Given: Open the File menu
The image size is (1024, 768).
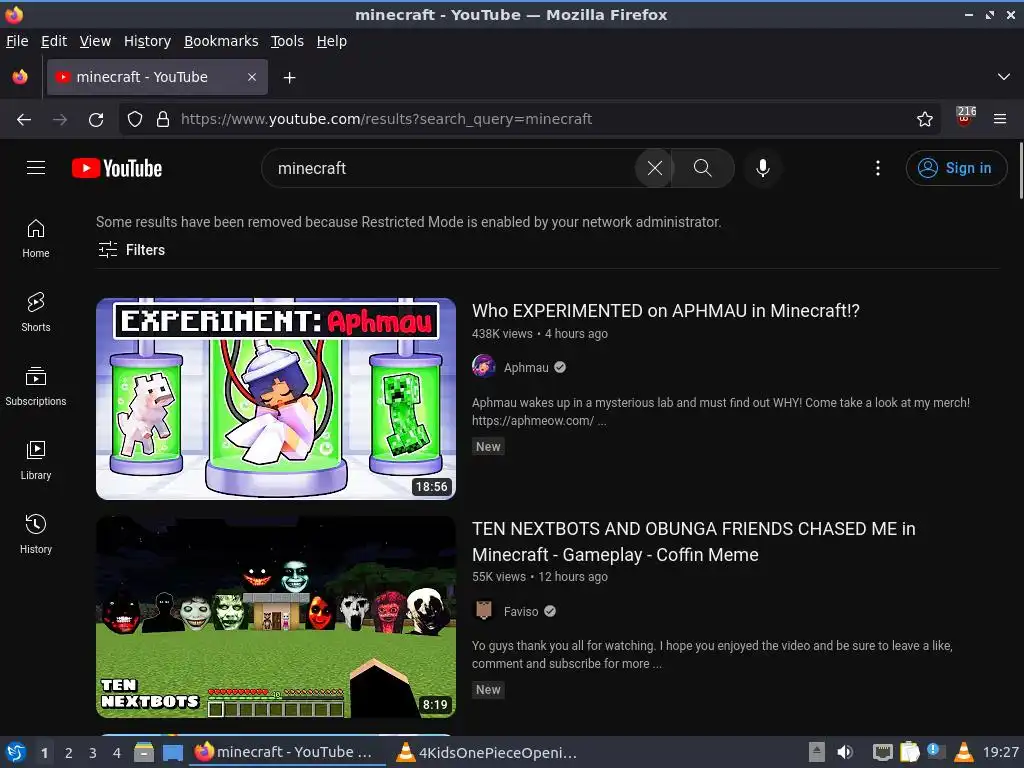Looking at the screenshot, I should [17, 41].
